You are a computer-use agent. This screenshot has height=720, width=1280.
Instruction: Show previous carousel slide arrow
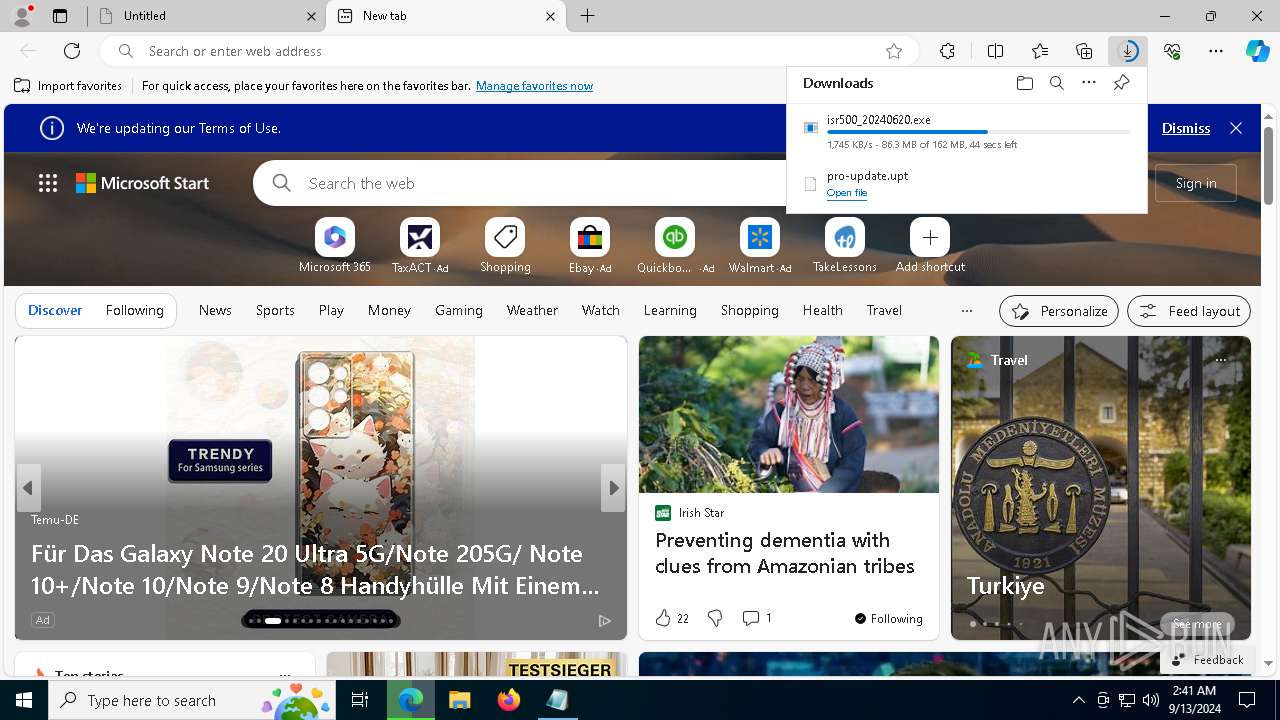(x=28, y=488)
